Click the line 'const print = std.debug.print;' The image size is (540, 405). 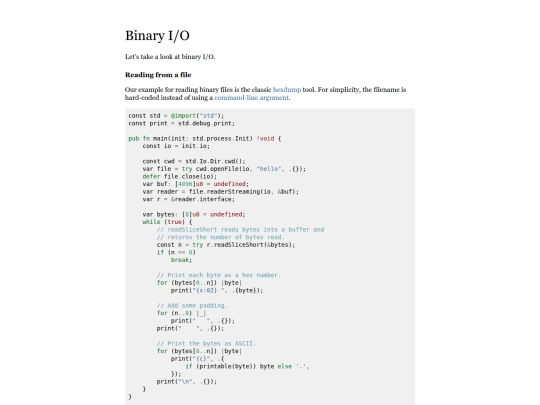[x=181, y=123]
